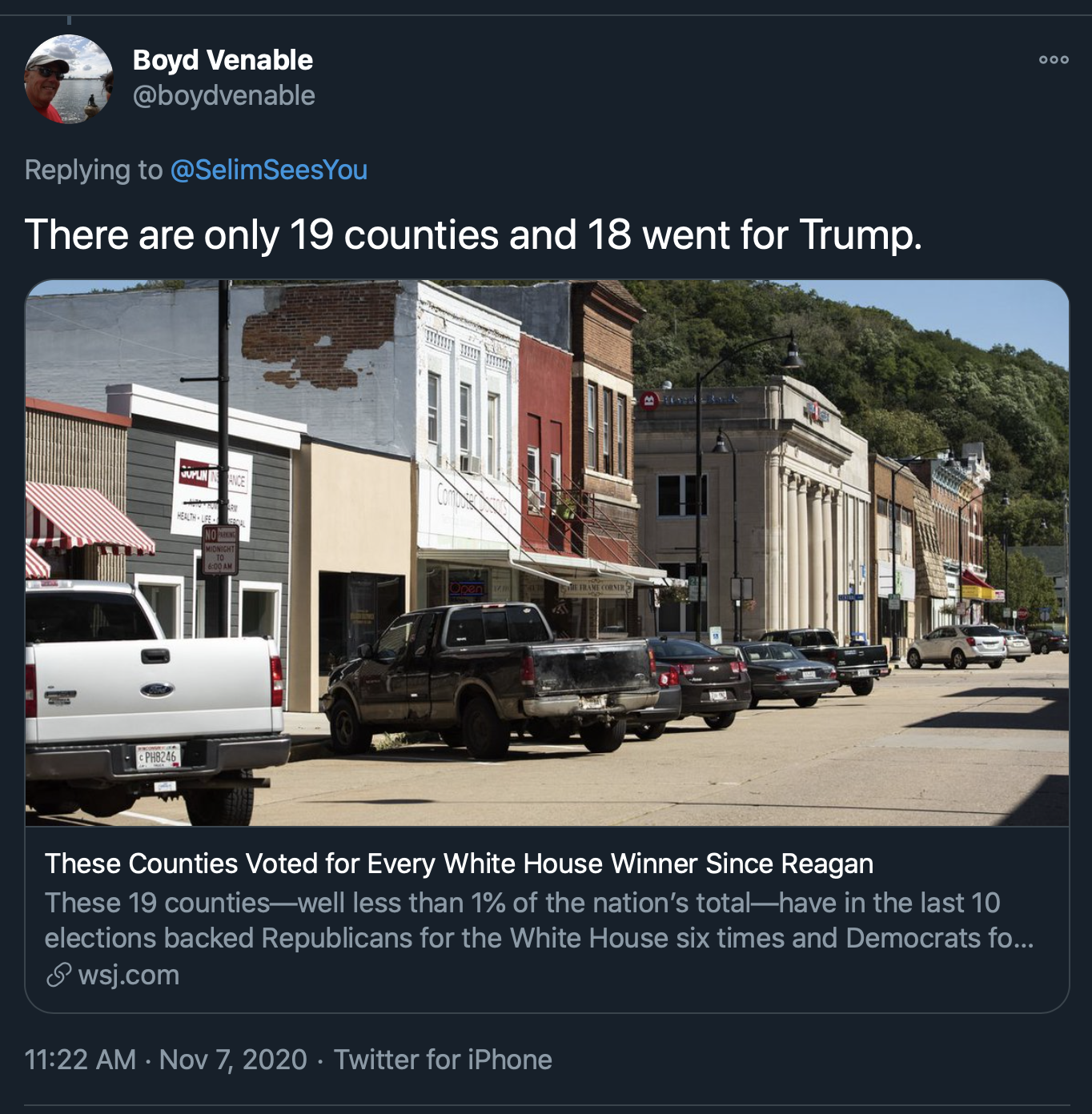This screenshot has height=1114, width=1092.
Task: Click the Twitter for iPhone source label
Action: click(443, 1060)
